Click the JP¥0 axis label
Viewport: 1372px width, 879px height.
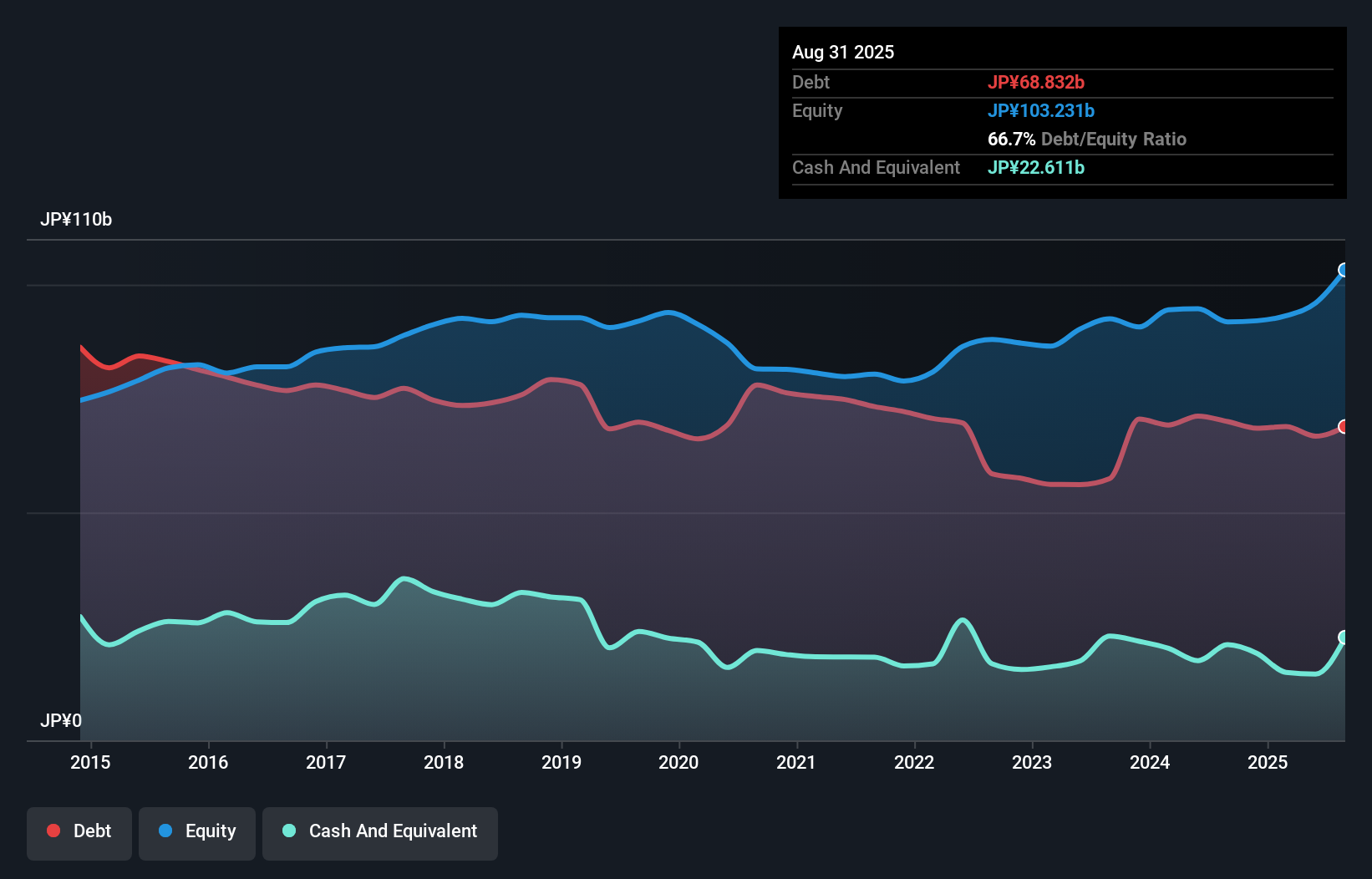(x=59, y=719)
